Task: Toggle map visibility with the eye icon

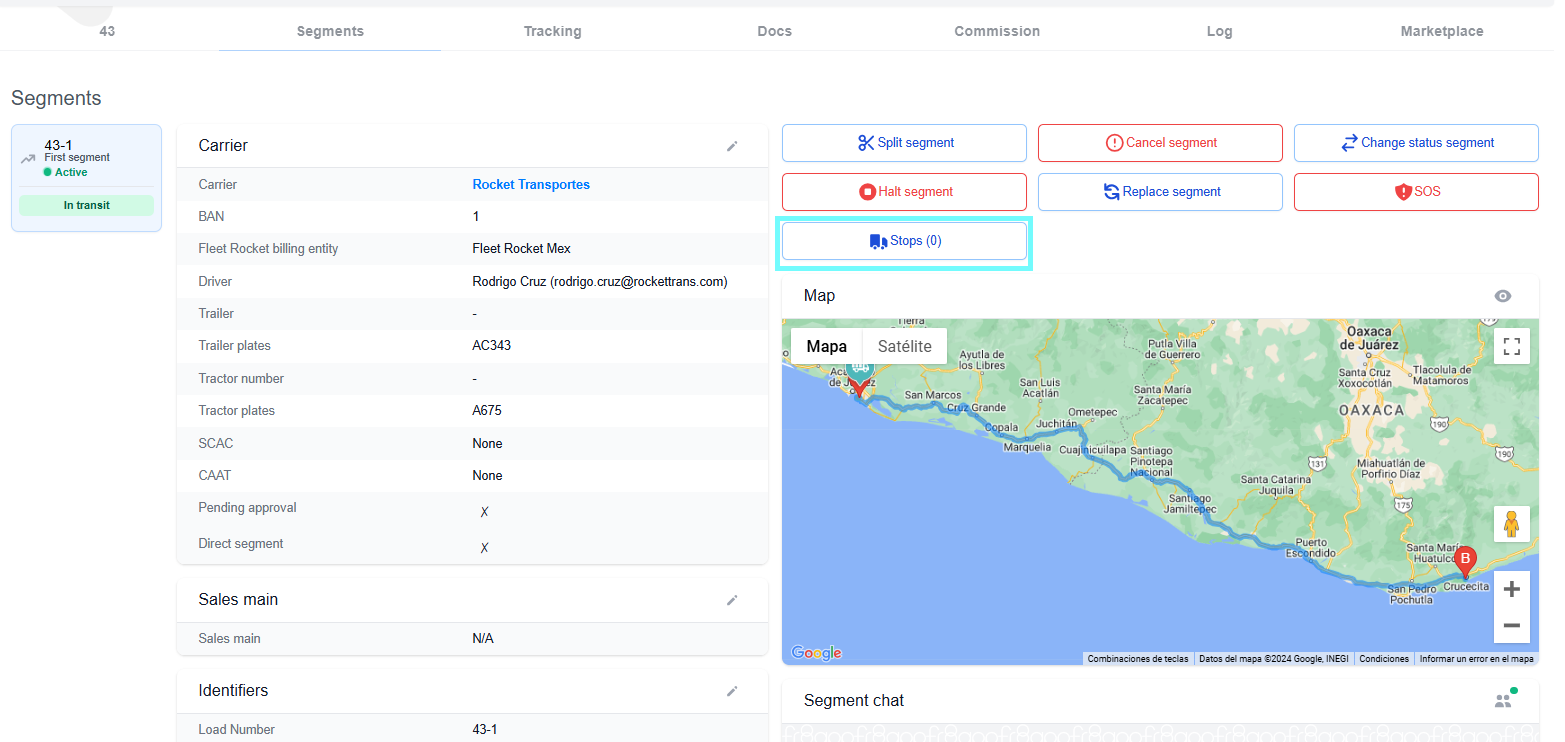Action: [1502, 296]
